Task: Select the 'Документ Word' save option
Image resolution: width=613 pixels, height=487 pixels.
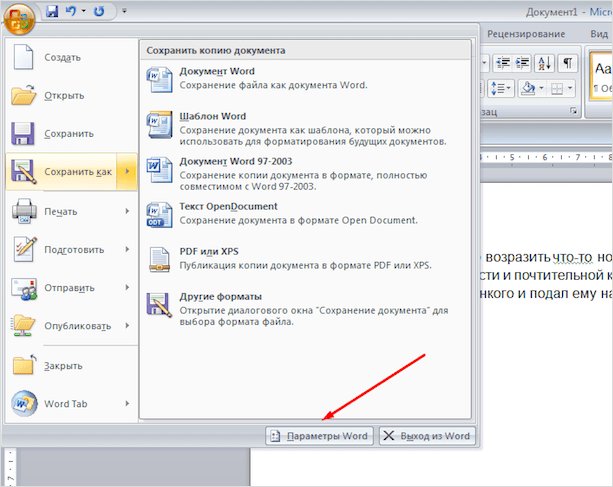Action: [x=217, y=71]
